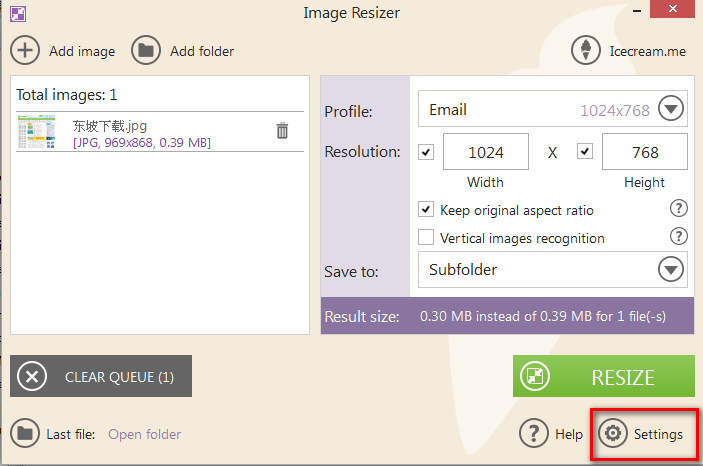Click the Help question mark icon
The height and width of the screenshot is (466, 703).
pyautogui.click(x=534, y=434)
